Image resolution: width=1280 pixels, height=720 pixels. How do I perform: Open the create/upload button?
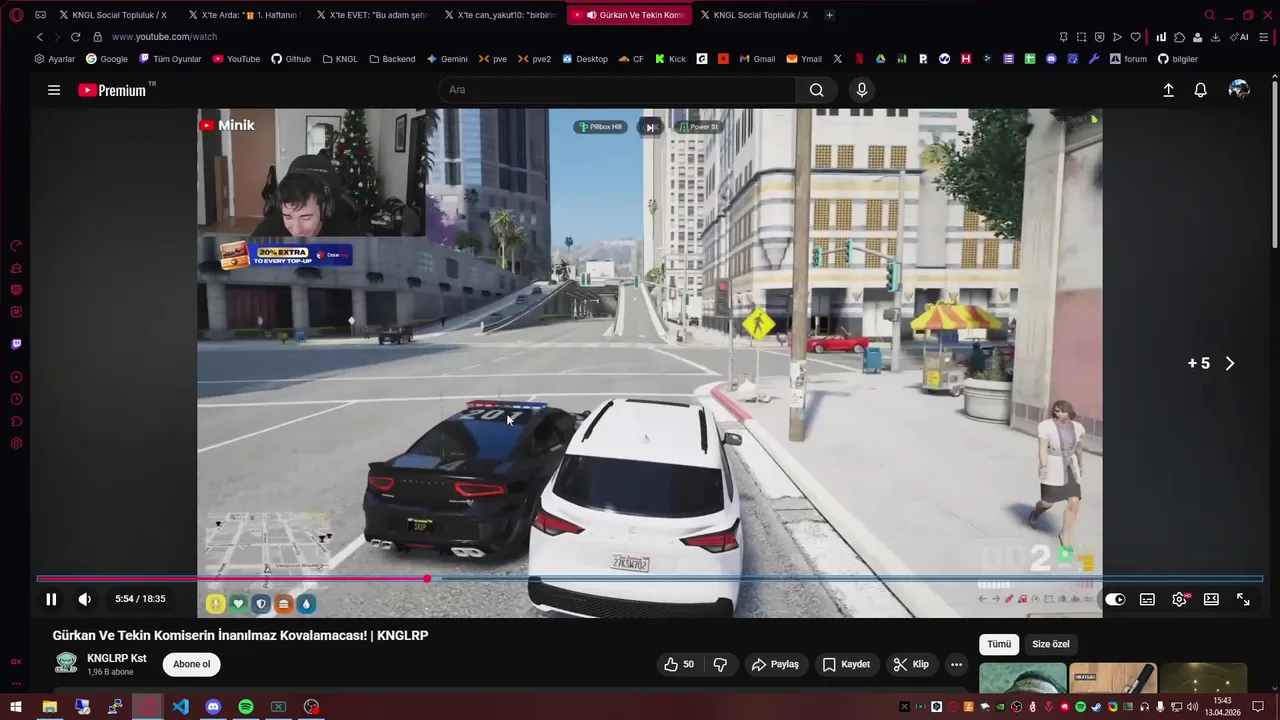click(1168, 90)
